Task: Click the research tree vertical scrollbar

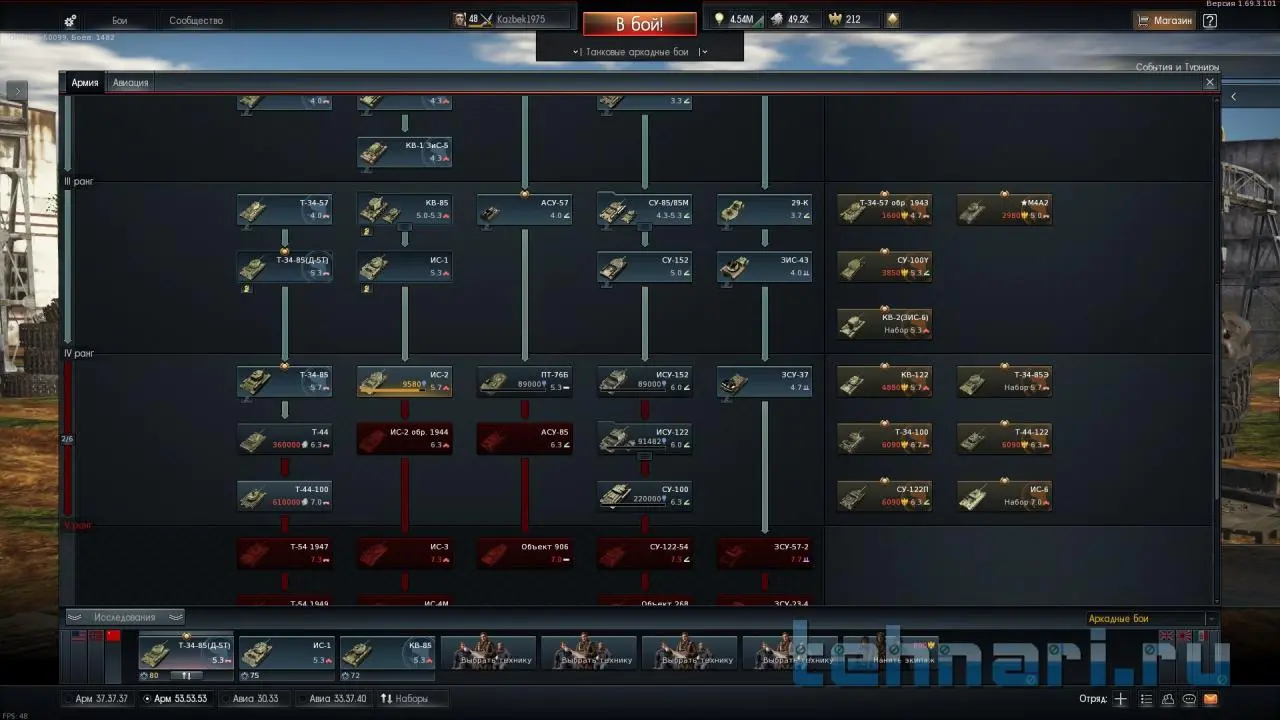Action: (1217, 390)
